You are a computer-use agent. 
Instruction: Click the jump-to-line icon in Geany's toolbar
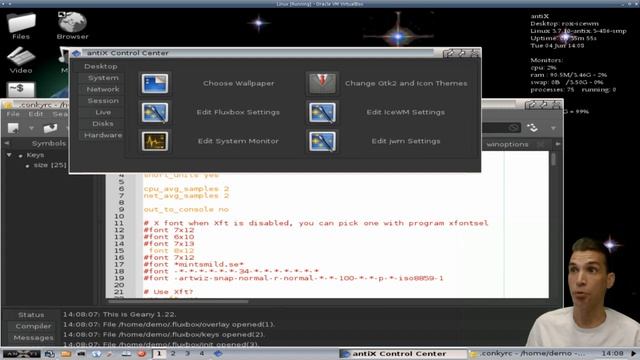(532, 128)
